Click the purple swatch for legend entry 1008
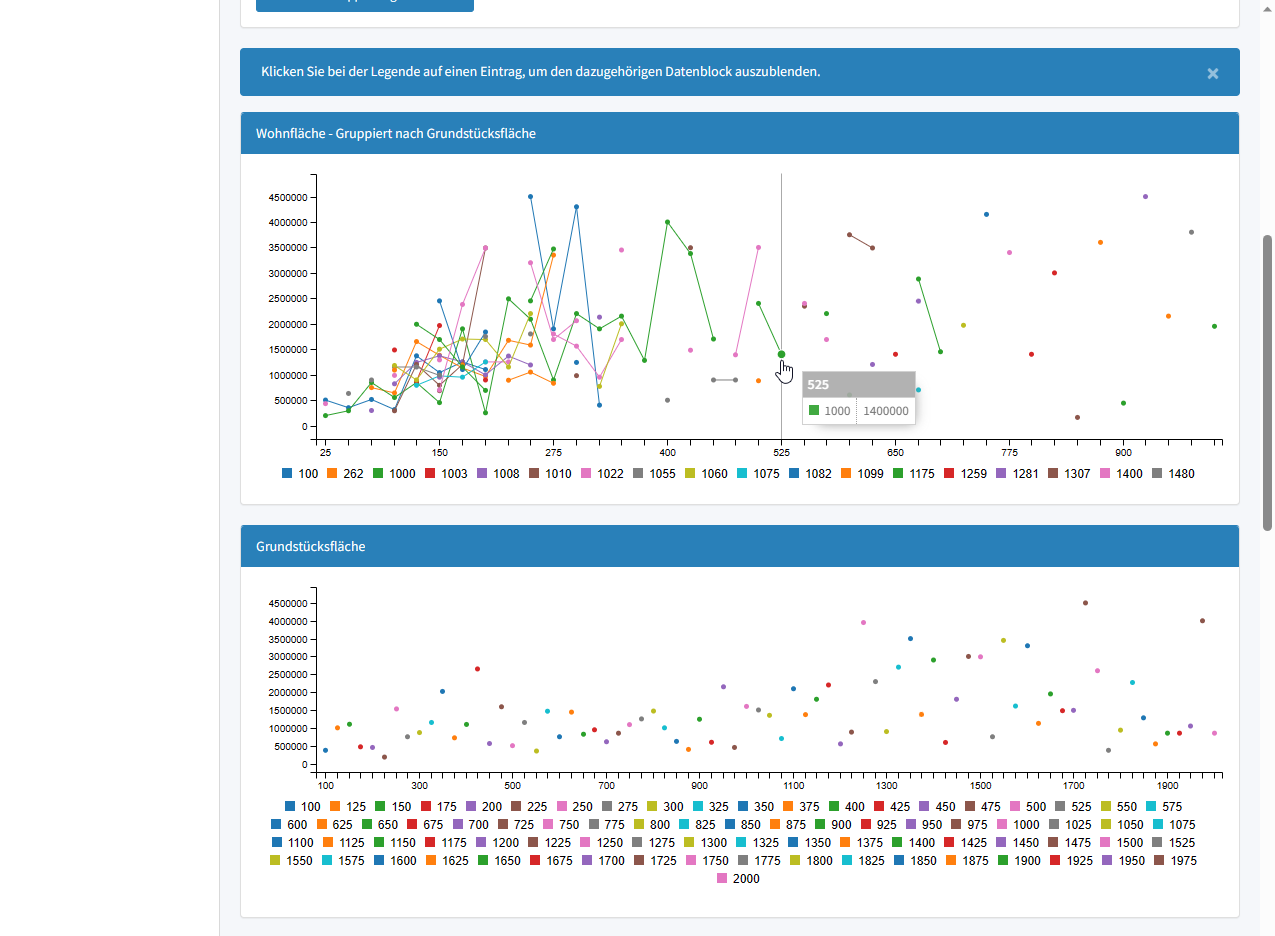The image size is (1275, 936). 482,474
